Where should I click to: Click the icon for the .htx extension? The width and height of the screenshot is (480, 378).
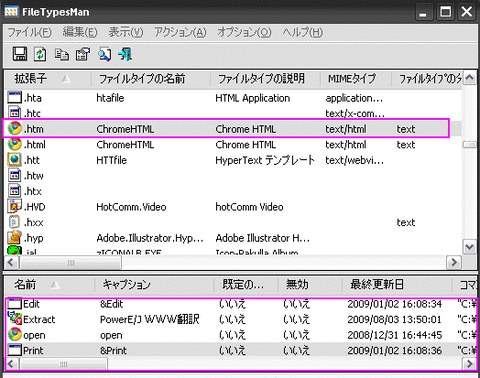(15, 191)
